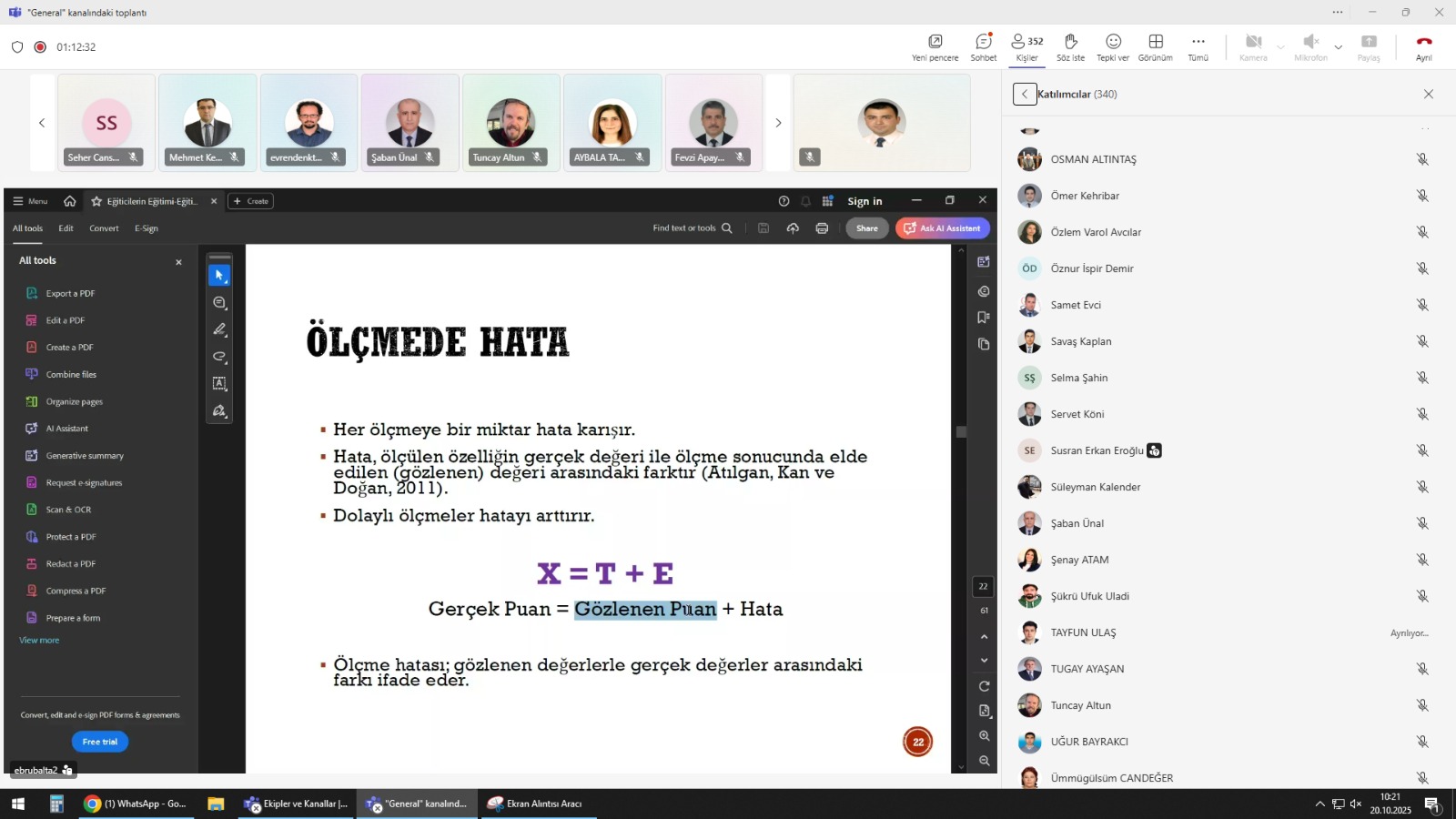The width and height of the screenshot is (1456, 819).
Task: Open the bookmarks panel
Action: click(983, 317)
